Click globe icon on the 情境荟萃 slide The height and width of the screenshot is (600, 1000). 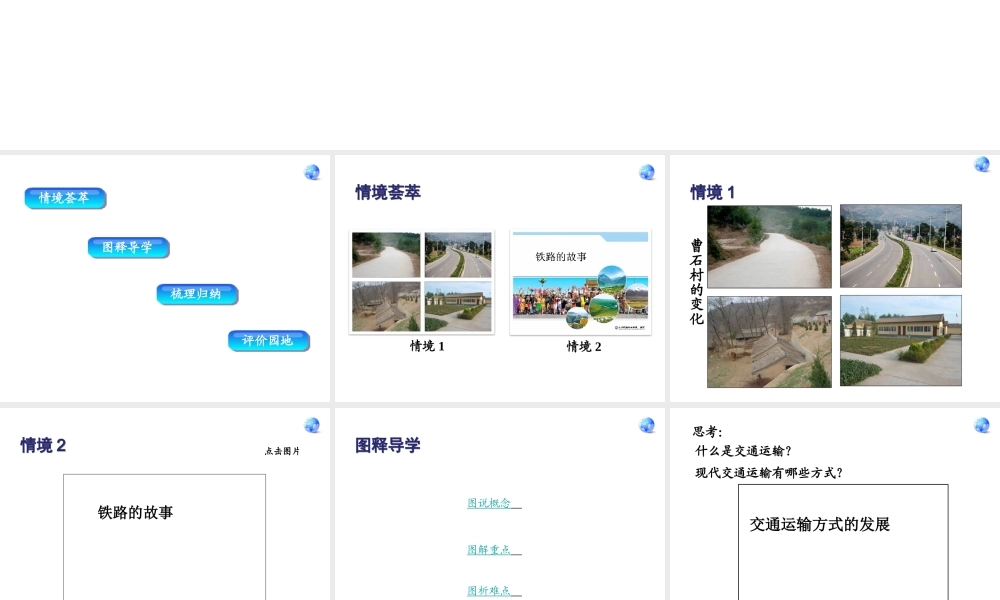pos(647,172)
